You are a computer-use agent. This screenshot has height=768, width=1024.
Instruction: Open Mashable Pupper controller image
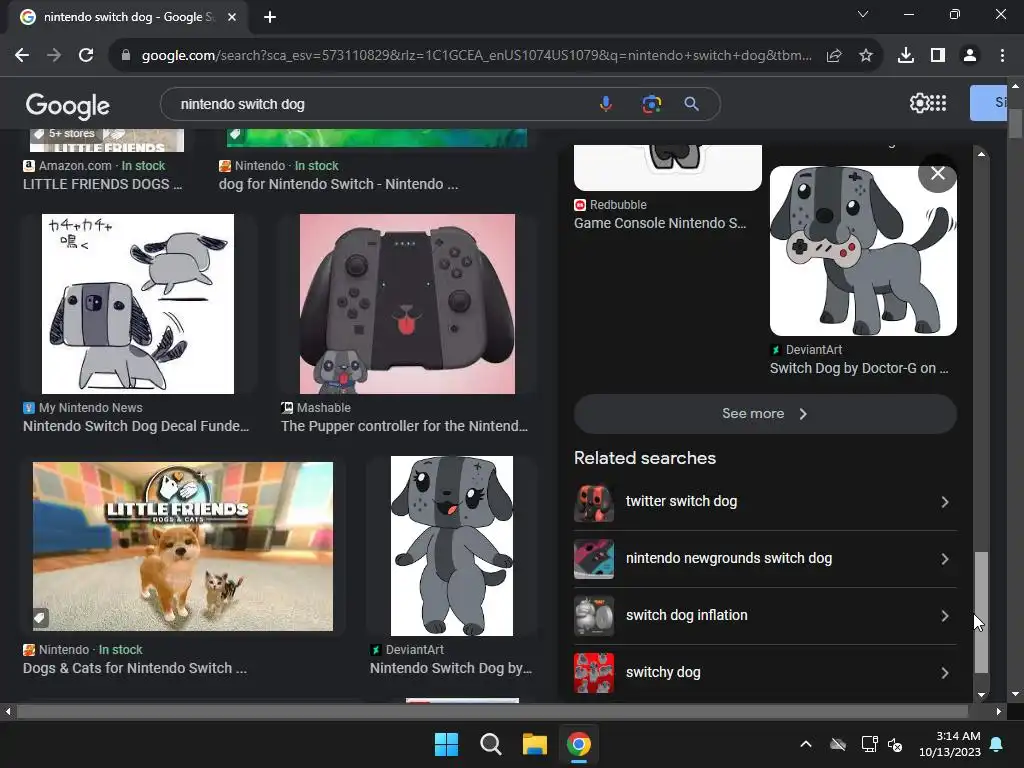pos(407,304)
